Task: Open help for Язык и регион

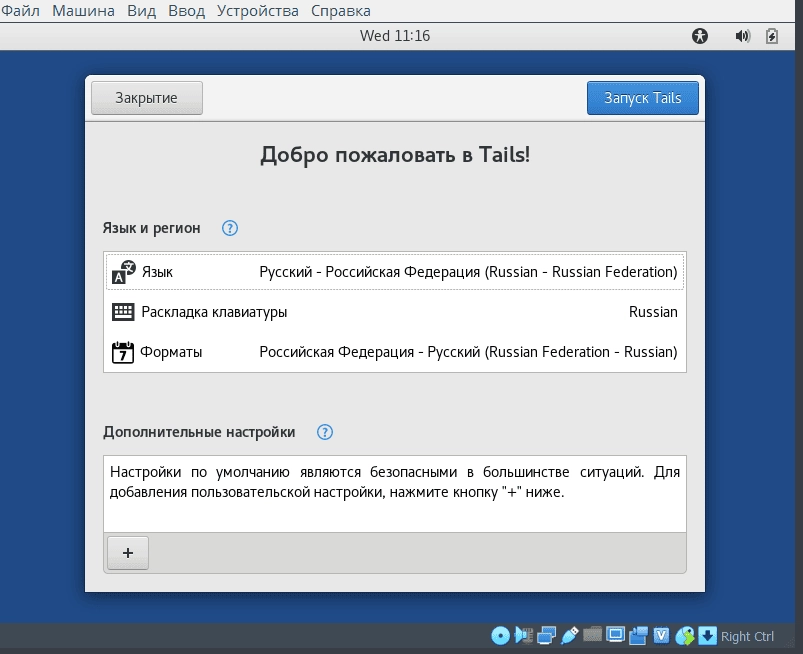Action: (x=229, y=228)
